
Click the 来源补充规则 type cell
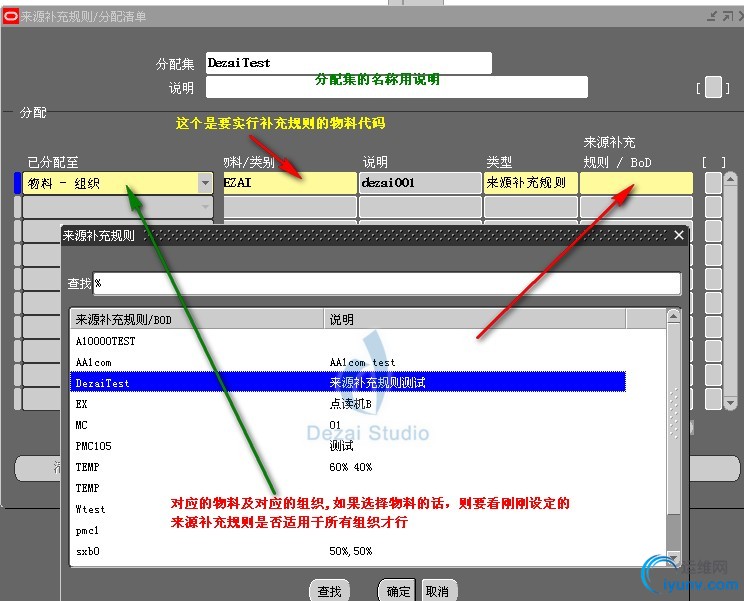tap(530, 183)
